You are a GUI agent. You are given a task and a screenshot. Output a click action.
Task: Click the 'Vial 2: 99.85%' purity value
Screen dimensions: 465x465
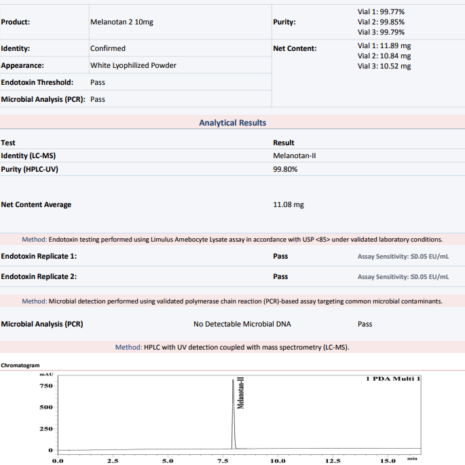tap(381, 22)
